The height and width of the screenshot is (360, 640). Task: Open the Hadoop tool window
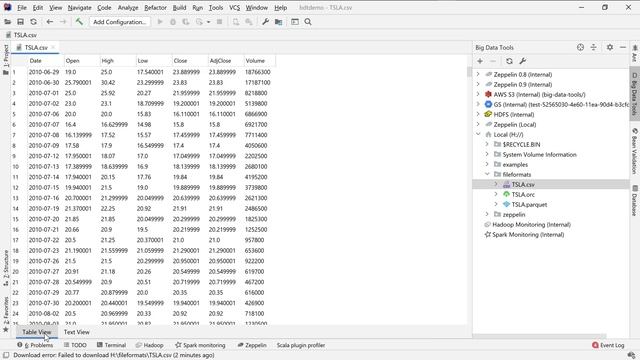click(x=149, y=345)
